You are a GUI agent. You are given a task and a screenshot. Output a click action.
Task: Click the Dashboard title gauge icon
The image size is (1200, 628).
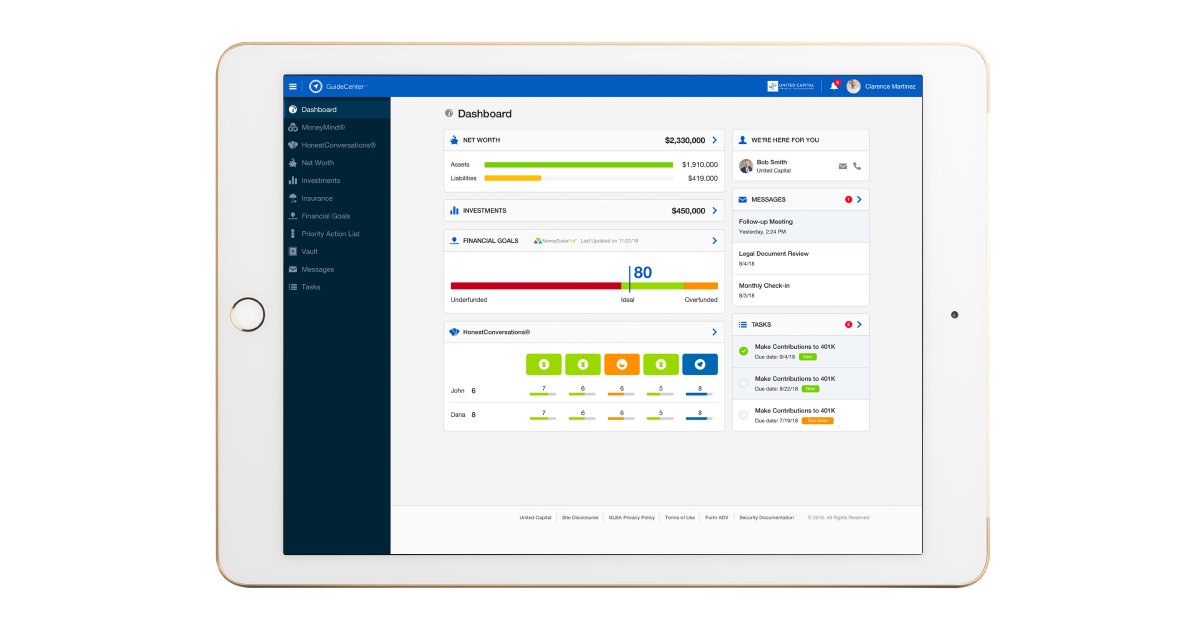click(449, 114)
